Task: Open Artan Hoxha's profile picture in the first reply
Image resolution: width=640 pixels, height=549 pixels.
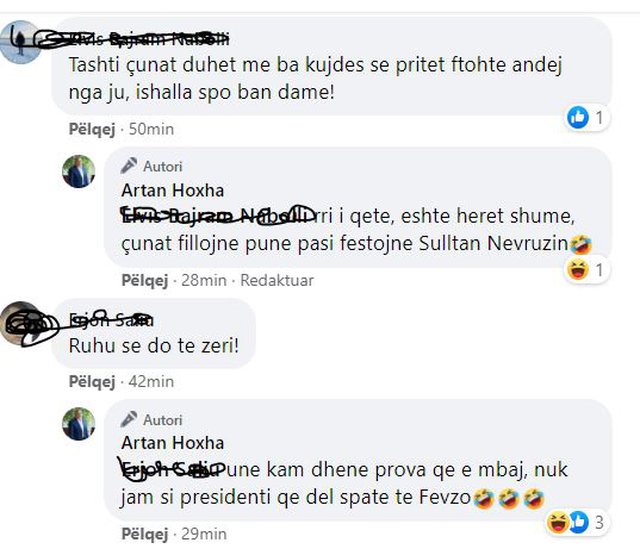Action: coord(79,172)
